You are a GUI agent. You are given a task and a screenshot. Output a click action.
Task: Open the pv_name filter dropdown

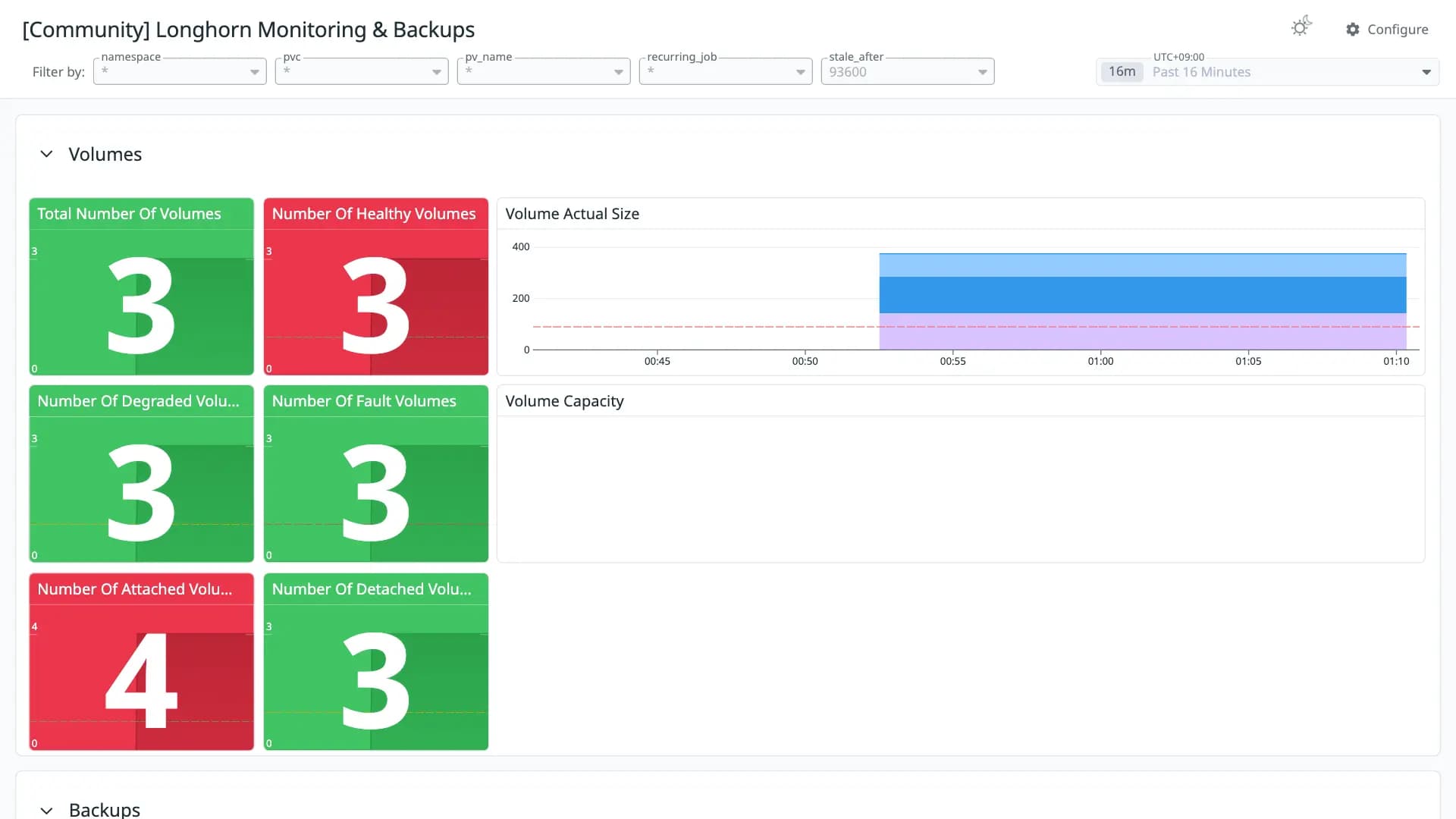pyautogui.click(x=544, y=71)
